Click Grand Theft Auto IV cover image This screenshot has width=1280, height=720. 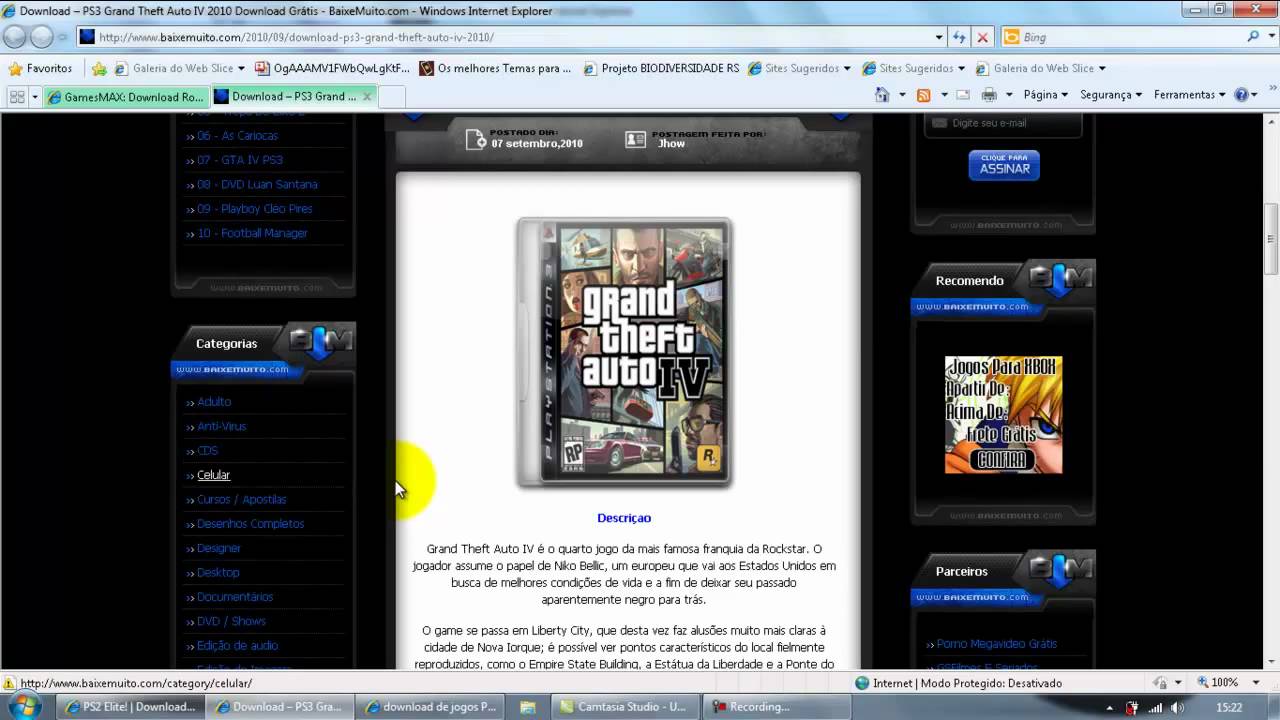pyautogui.click(x=624, y=352)
